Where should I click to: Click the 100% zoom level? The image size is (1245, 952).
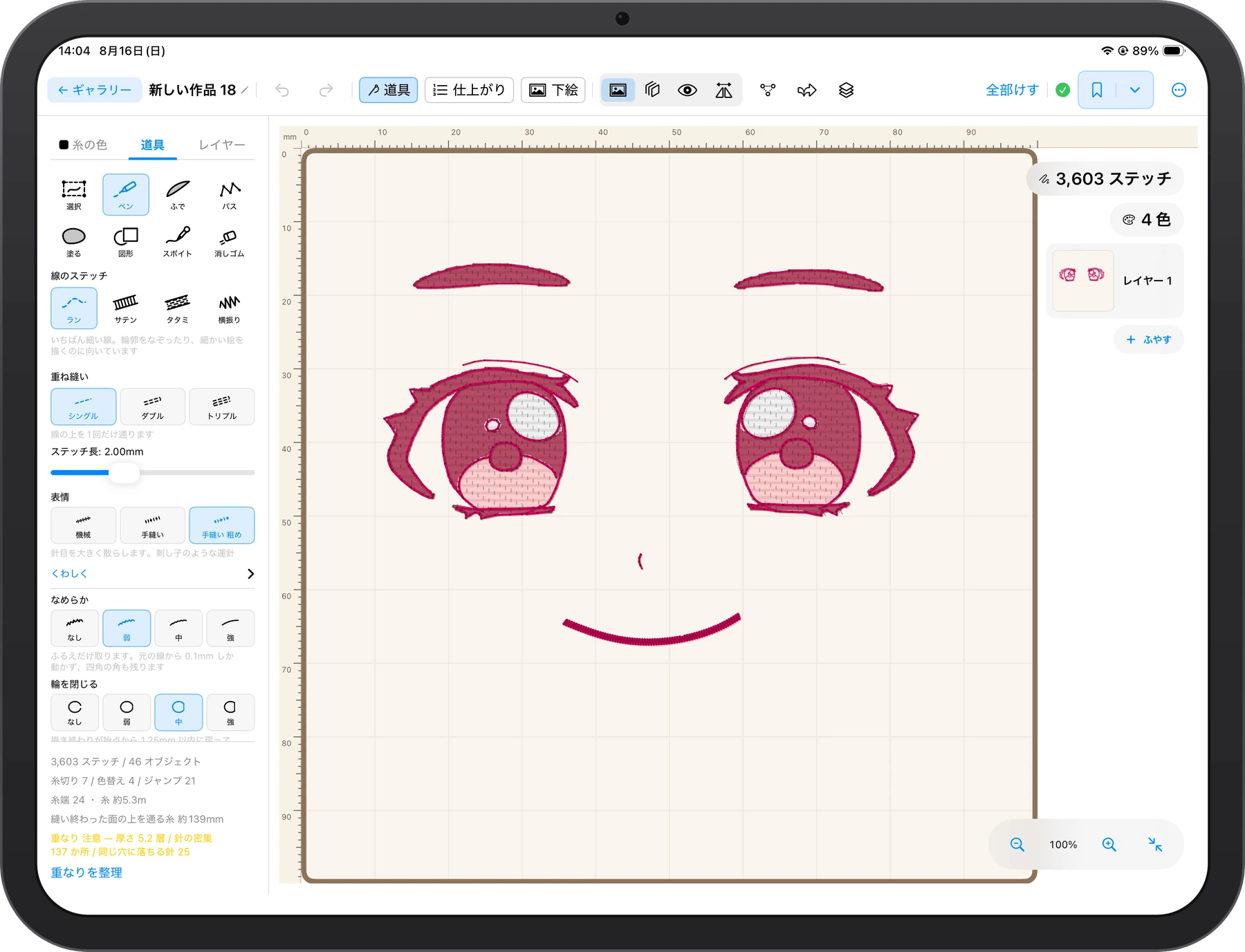coord(1063,845)
